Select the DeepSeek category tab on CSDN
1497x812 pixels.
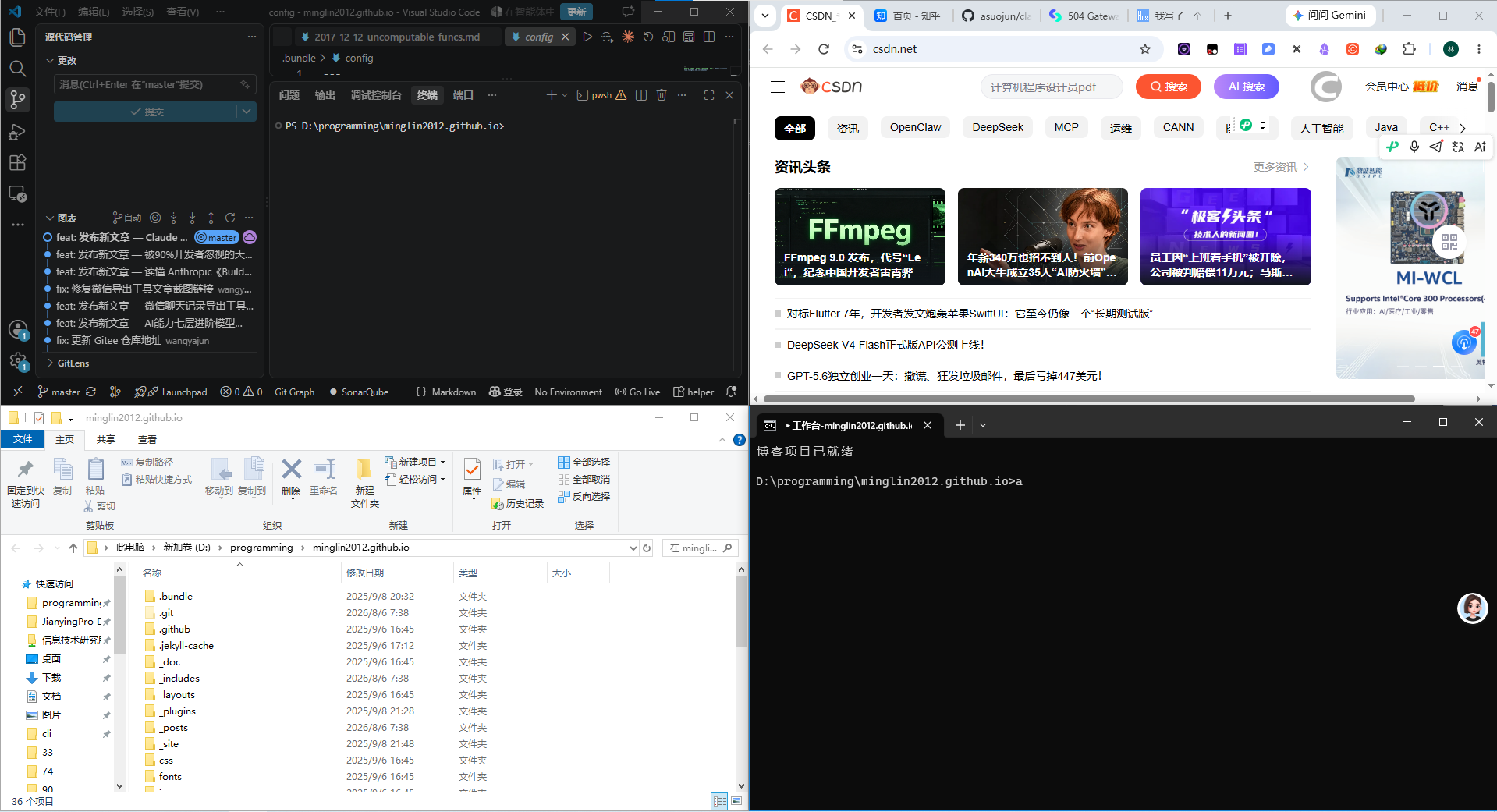tap(997, 127)
